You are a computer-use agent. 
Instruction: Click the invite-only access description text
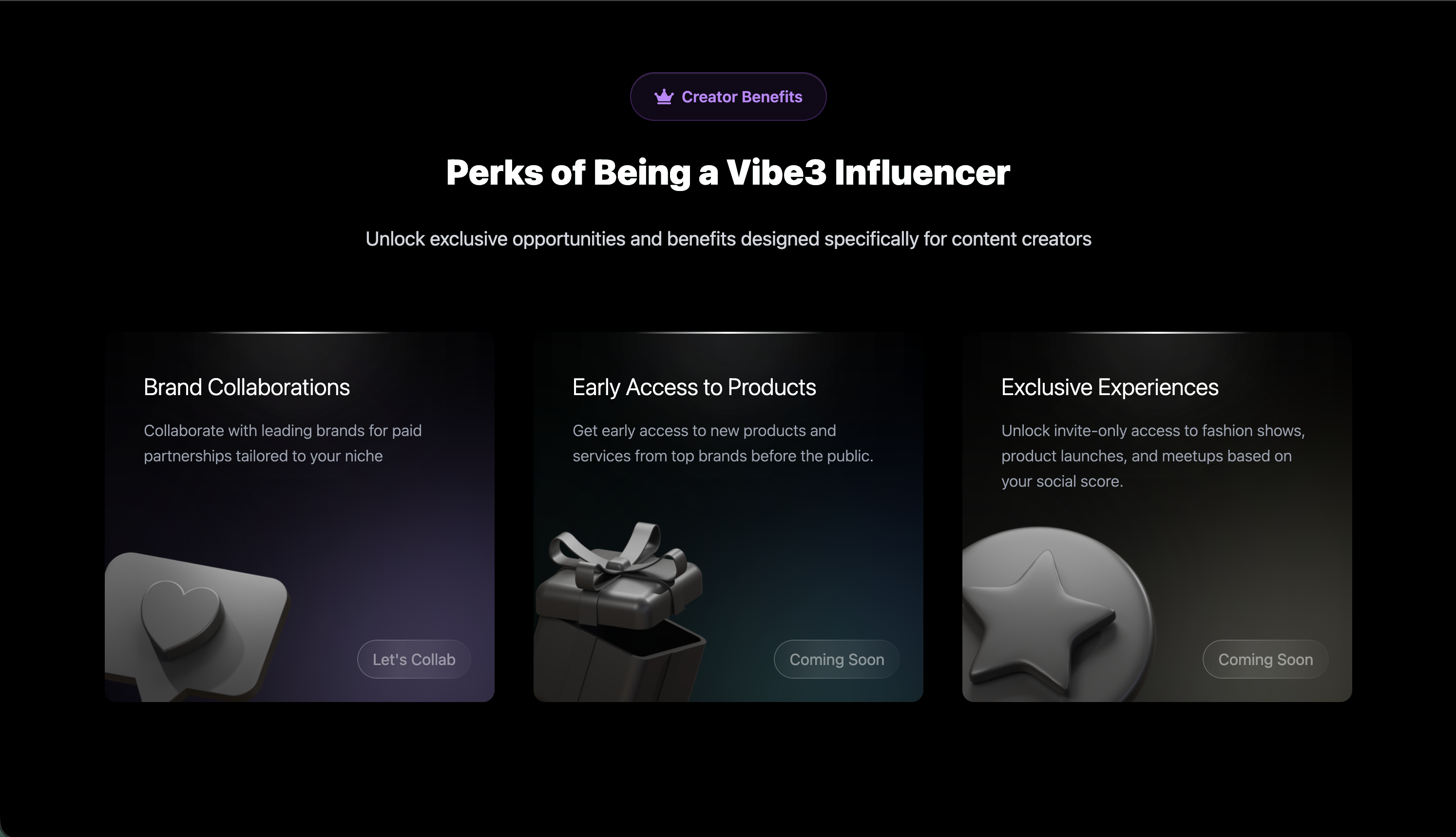(1152, 456)
